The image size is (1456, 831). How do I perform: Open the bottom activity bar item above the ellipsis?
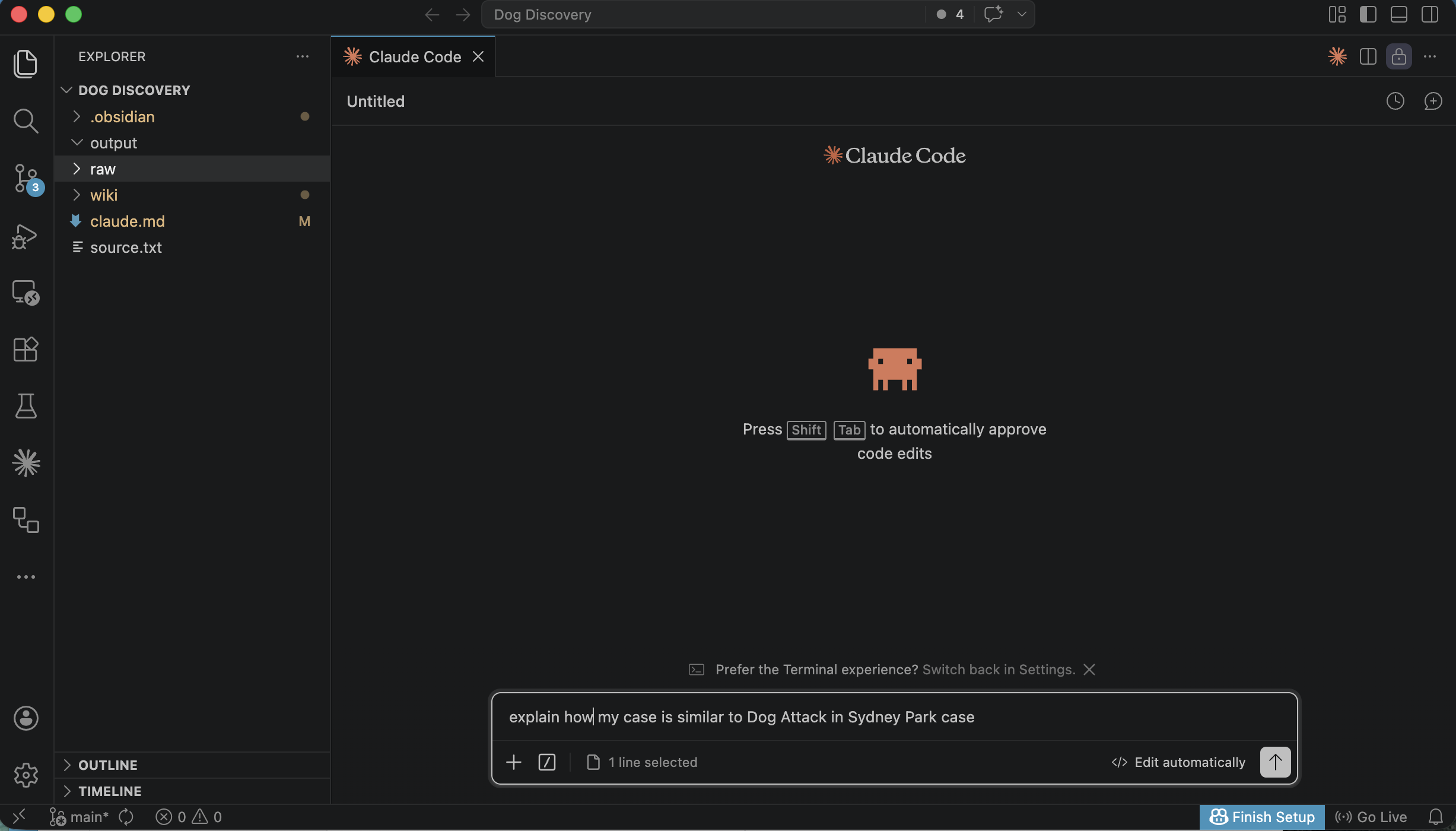point(26,520)
